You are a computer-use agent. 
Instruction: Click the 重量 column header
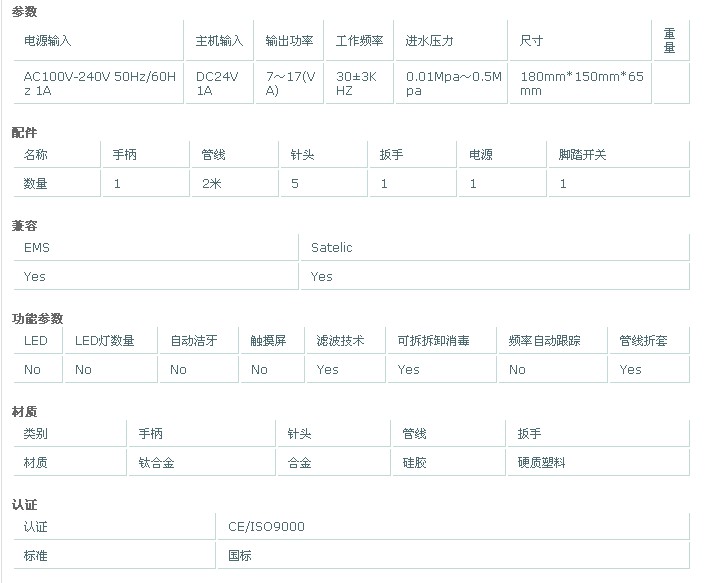(670, 41)
